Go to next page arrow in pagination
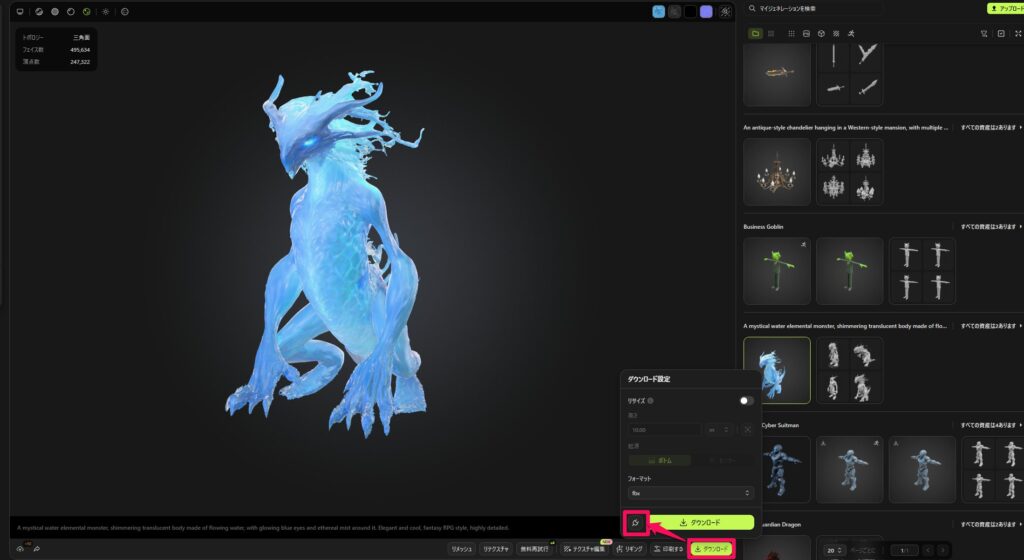 click(942, 550)
